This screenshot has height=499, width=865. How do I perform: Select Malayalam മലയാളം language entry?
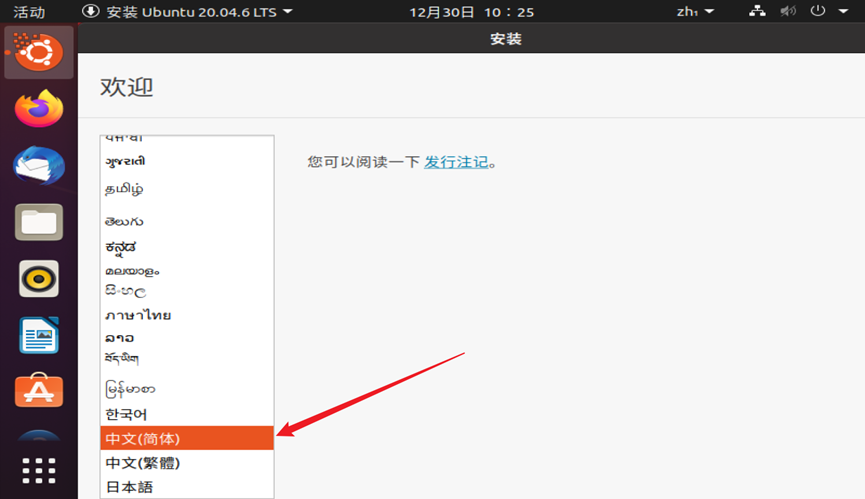[x=187, y=271]
